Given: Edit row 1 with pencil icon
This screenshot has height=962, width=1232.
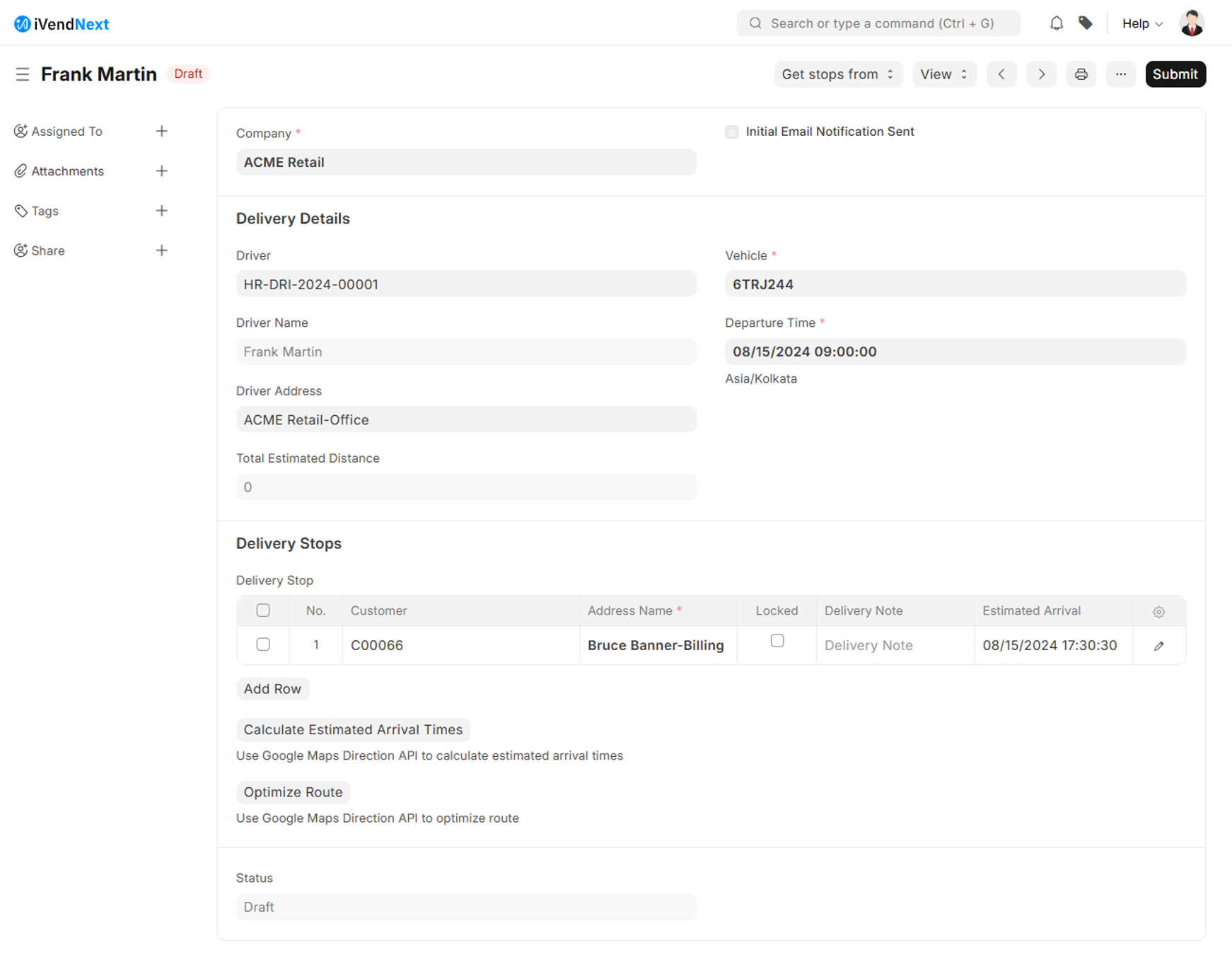Looking at the screenshot, I should (1158, 646).
